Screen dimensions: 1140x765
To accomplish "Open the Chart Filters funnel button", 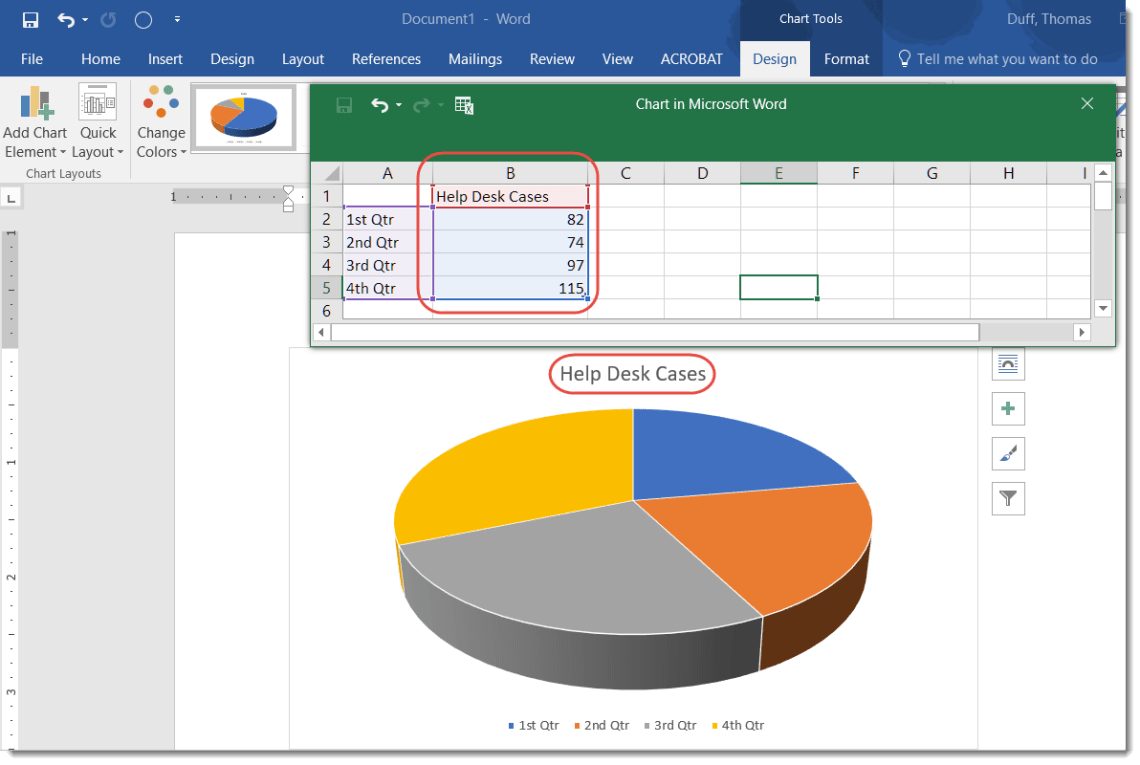I will coord(1008,498).
